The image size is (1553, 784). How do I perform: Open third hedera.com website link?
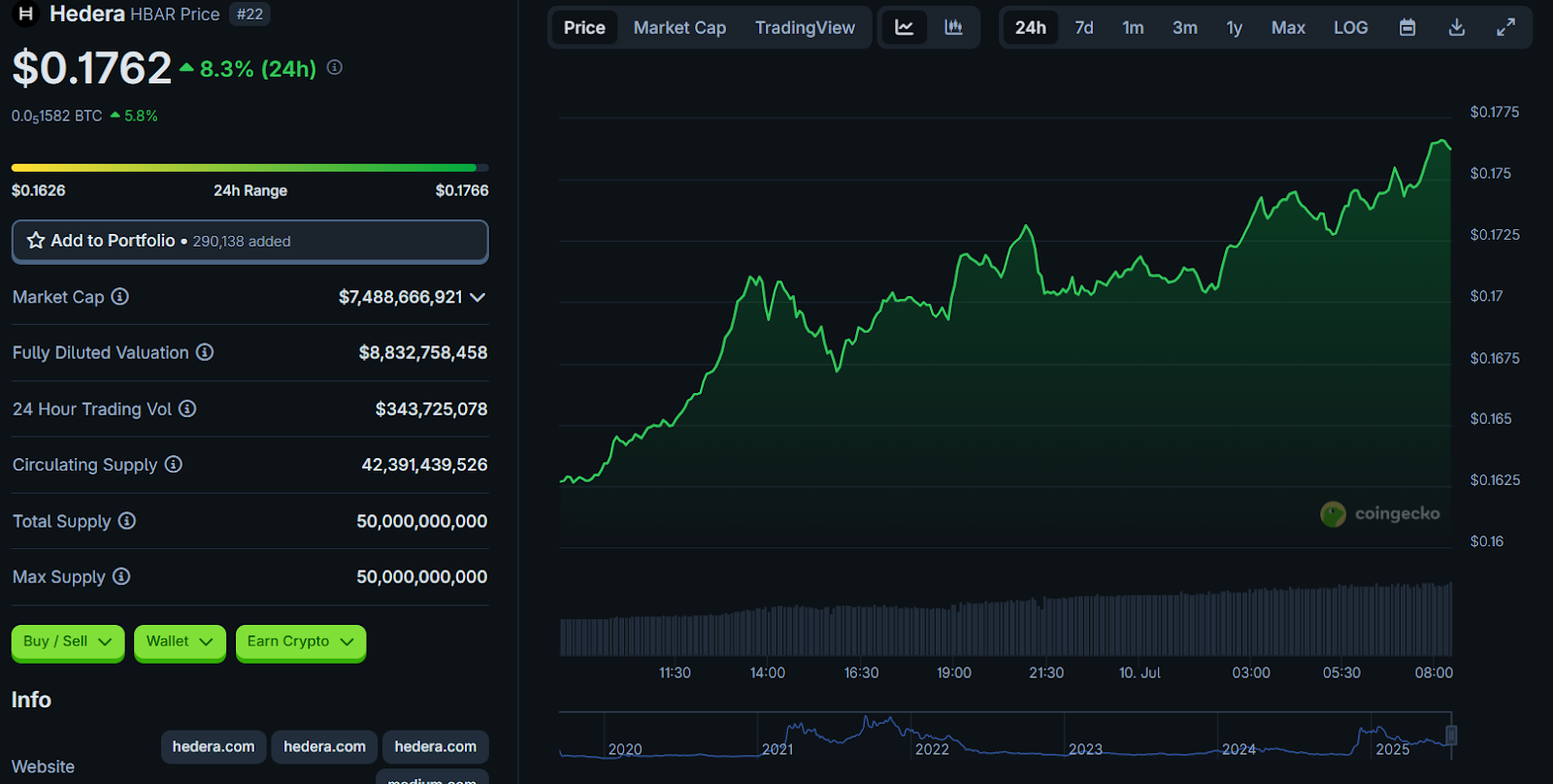pos(436,747)
